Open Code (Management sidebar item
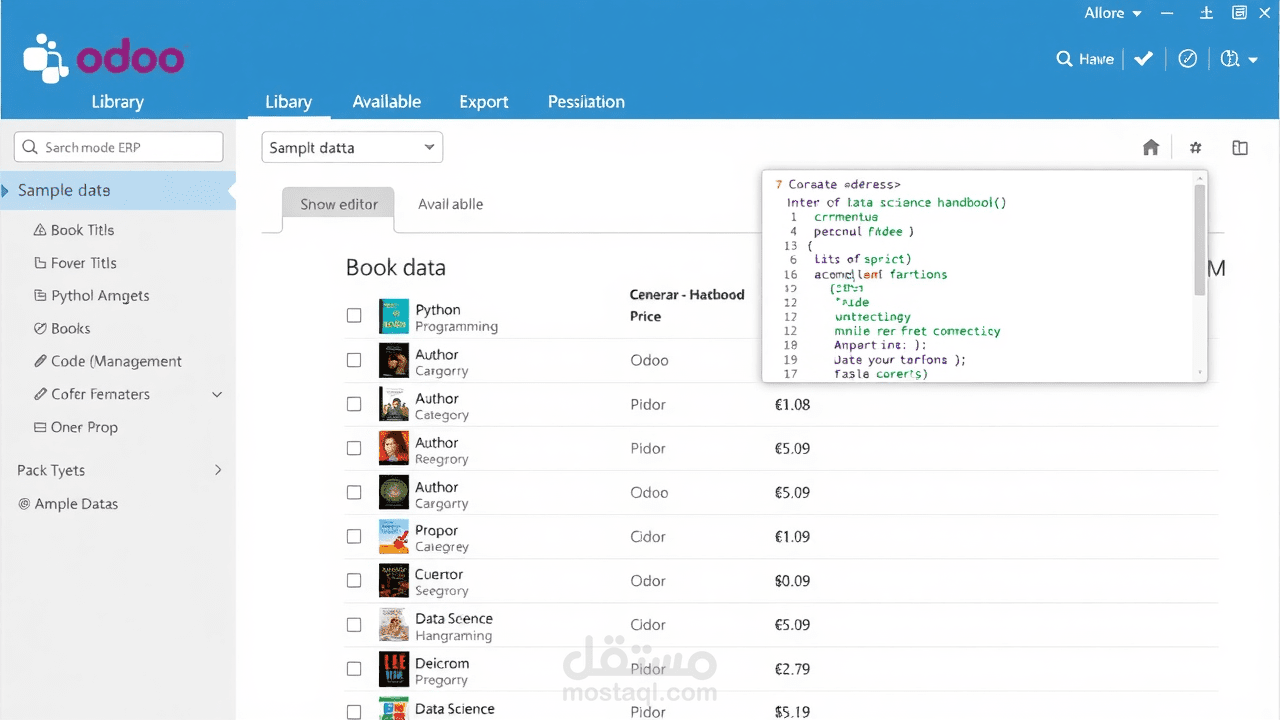 click(x=116, y=361)
